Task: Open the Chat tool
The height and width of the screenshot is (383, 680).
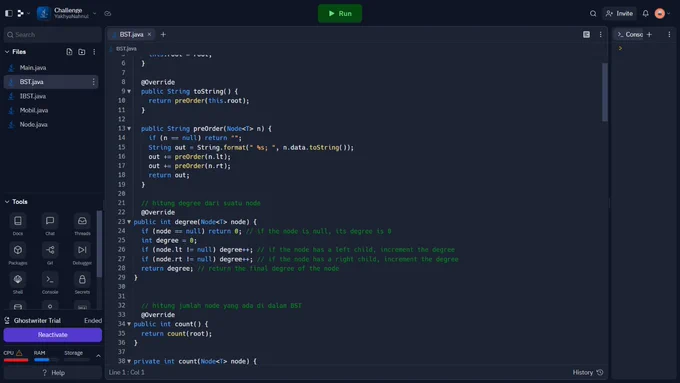Action: click(x=50, y=224)
